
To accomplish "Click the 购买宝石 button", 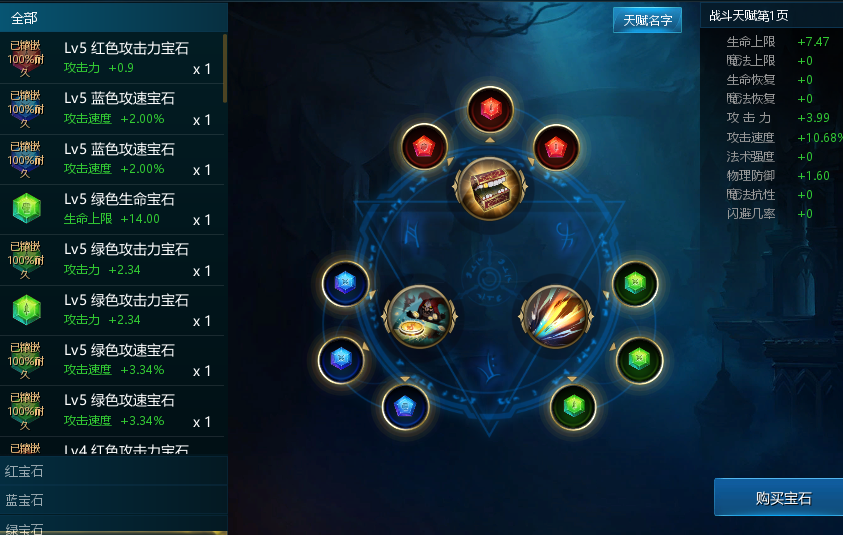I will (x=783, y=498).
